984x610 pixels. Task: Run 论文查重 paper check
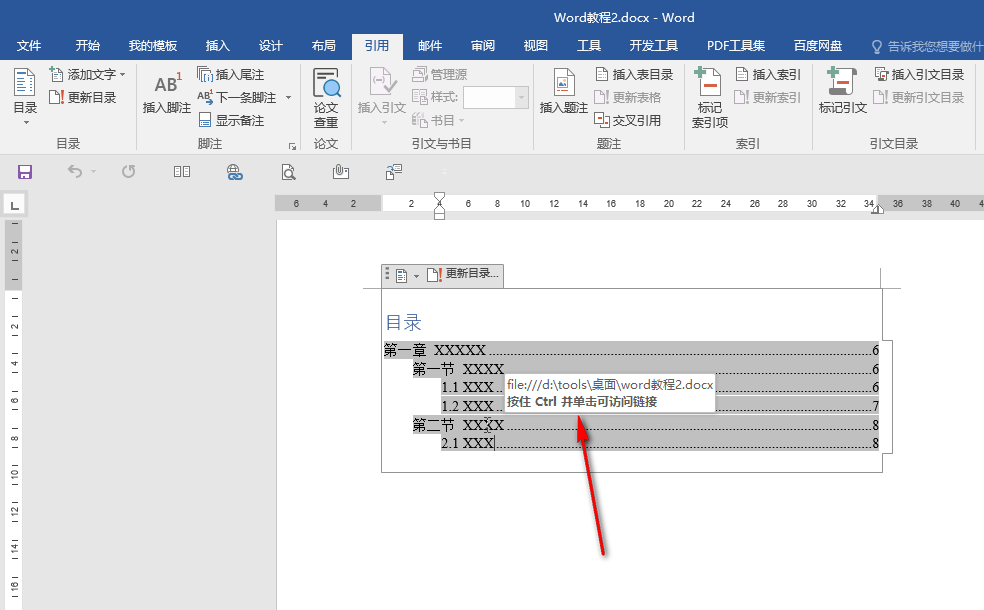(x=326, y=98)
